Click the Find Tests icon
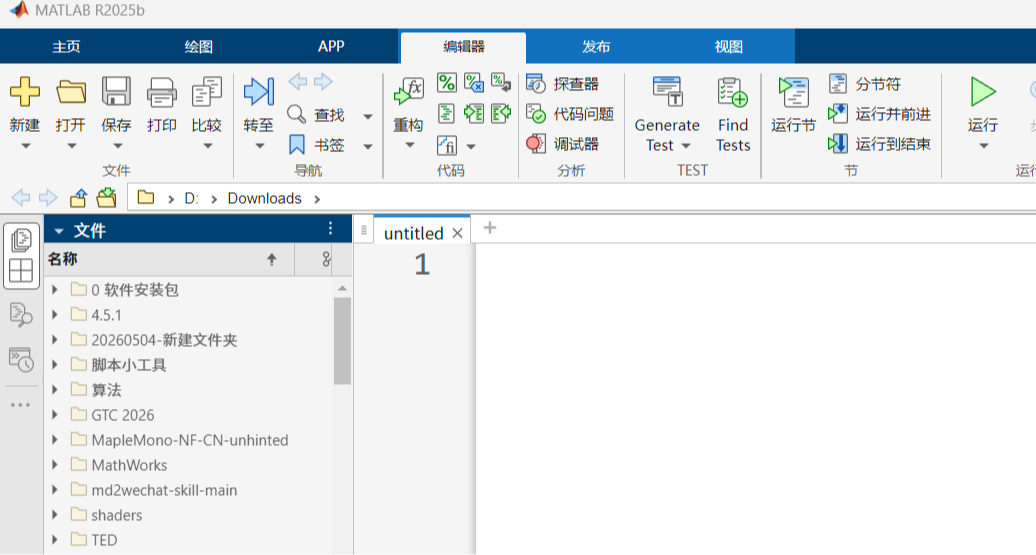The width and height of the screenshot is (1036, 555). 733,92
